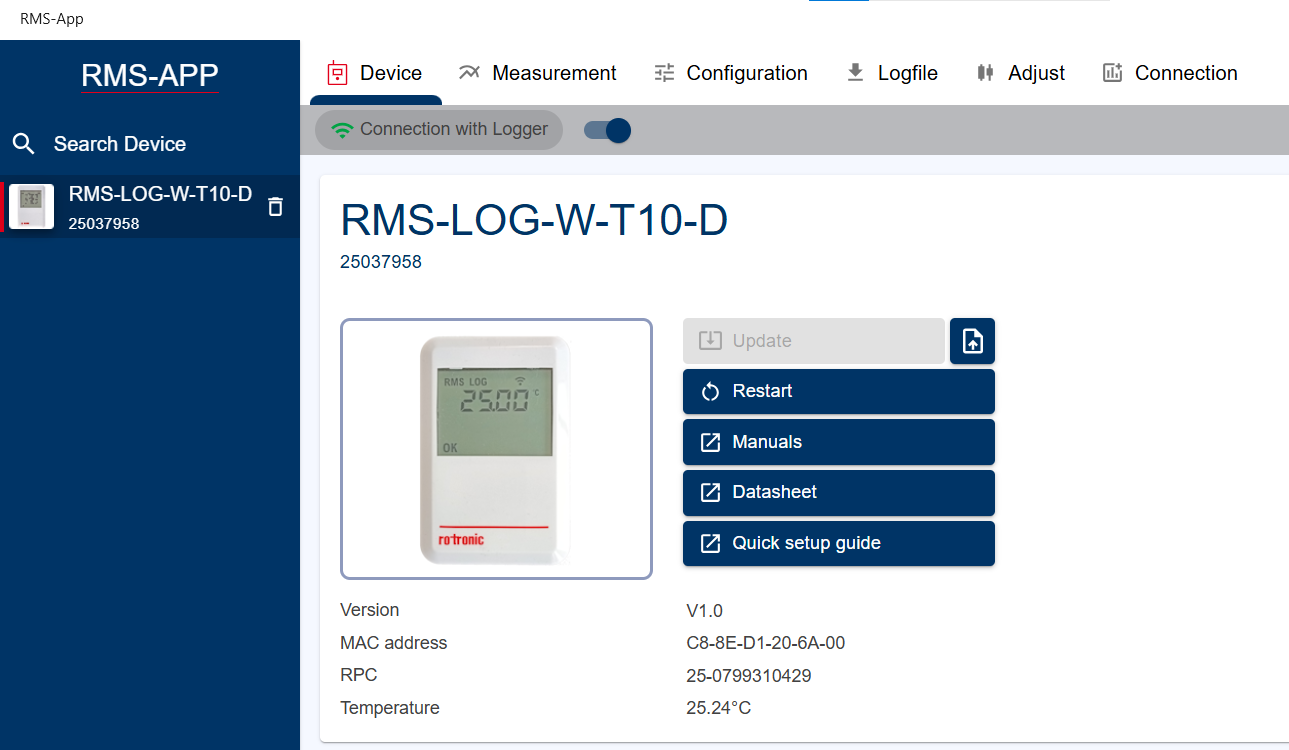Click the Restart circular arrow icon
1289x750 pixels.
point(711,391)
